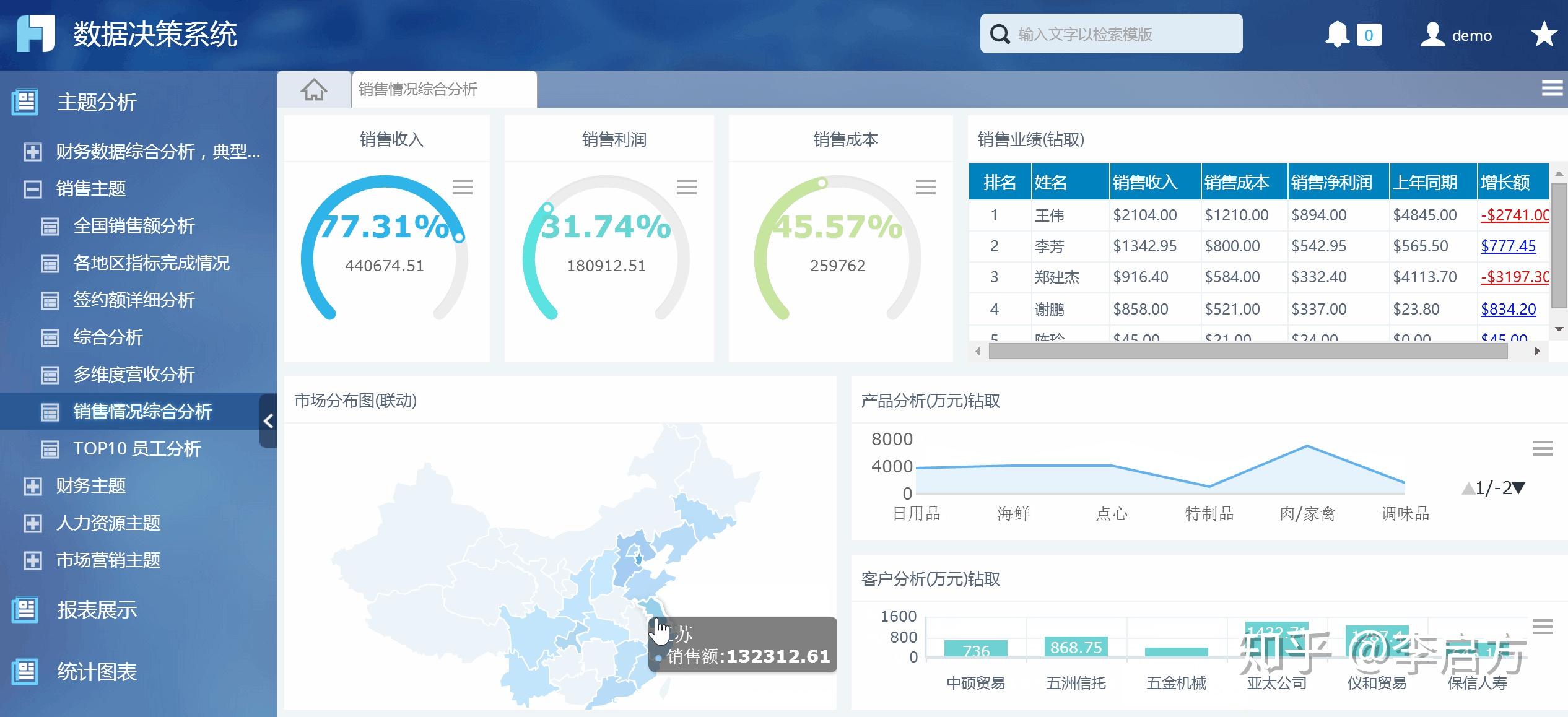Click the search template input field
Image resolution: width=1568 pixels, height=717 pixels.
click(x=1111, y=33)
